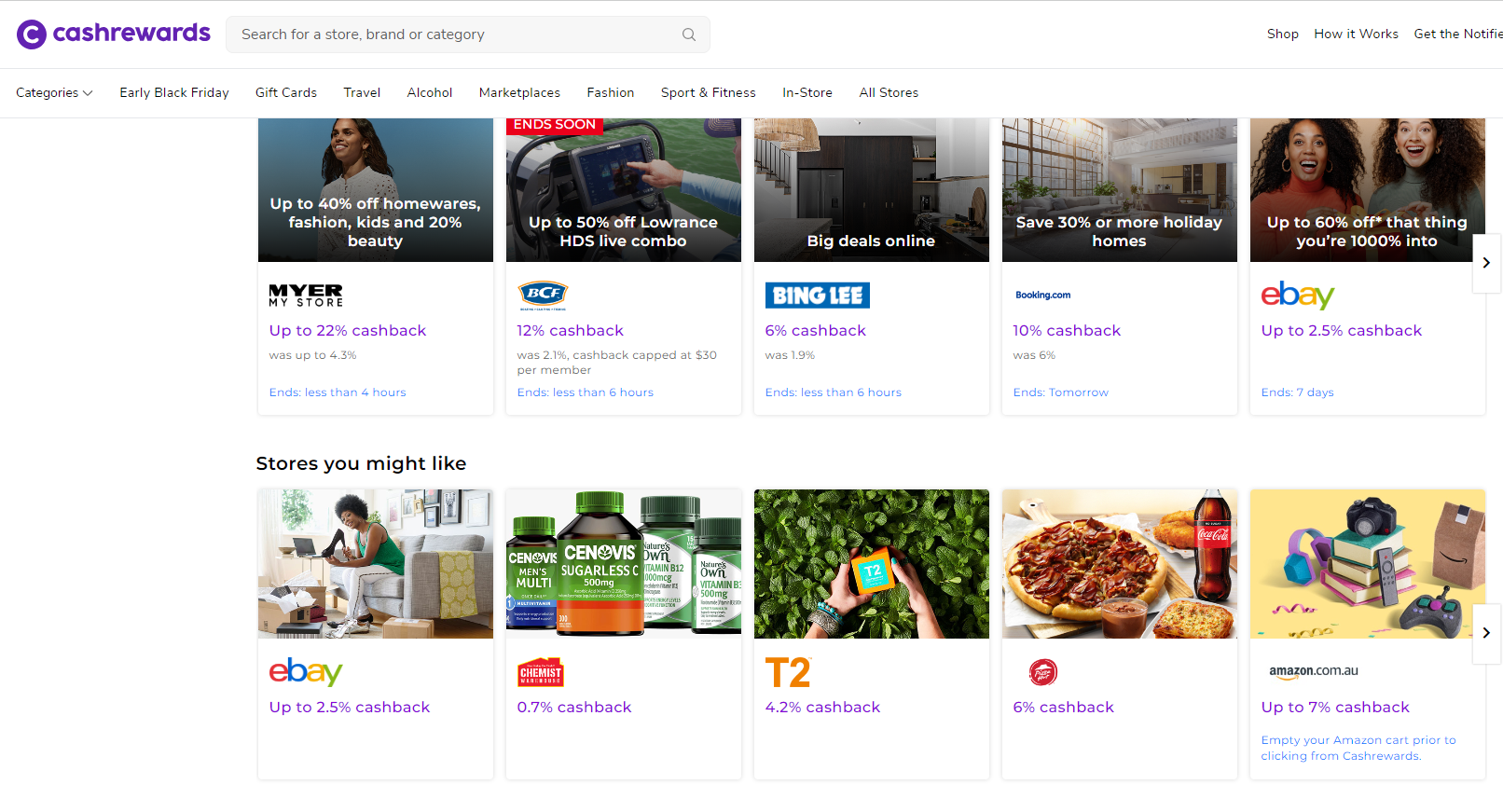This screenshot has height=812, width=1503.
Task: Click the Pizza Hut logo
Action: click(1043, 672)
